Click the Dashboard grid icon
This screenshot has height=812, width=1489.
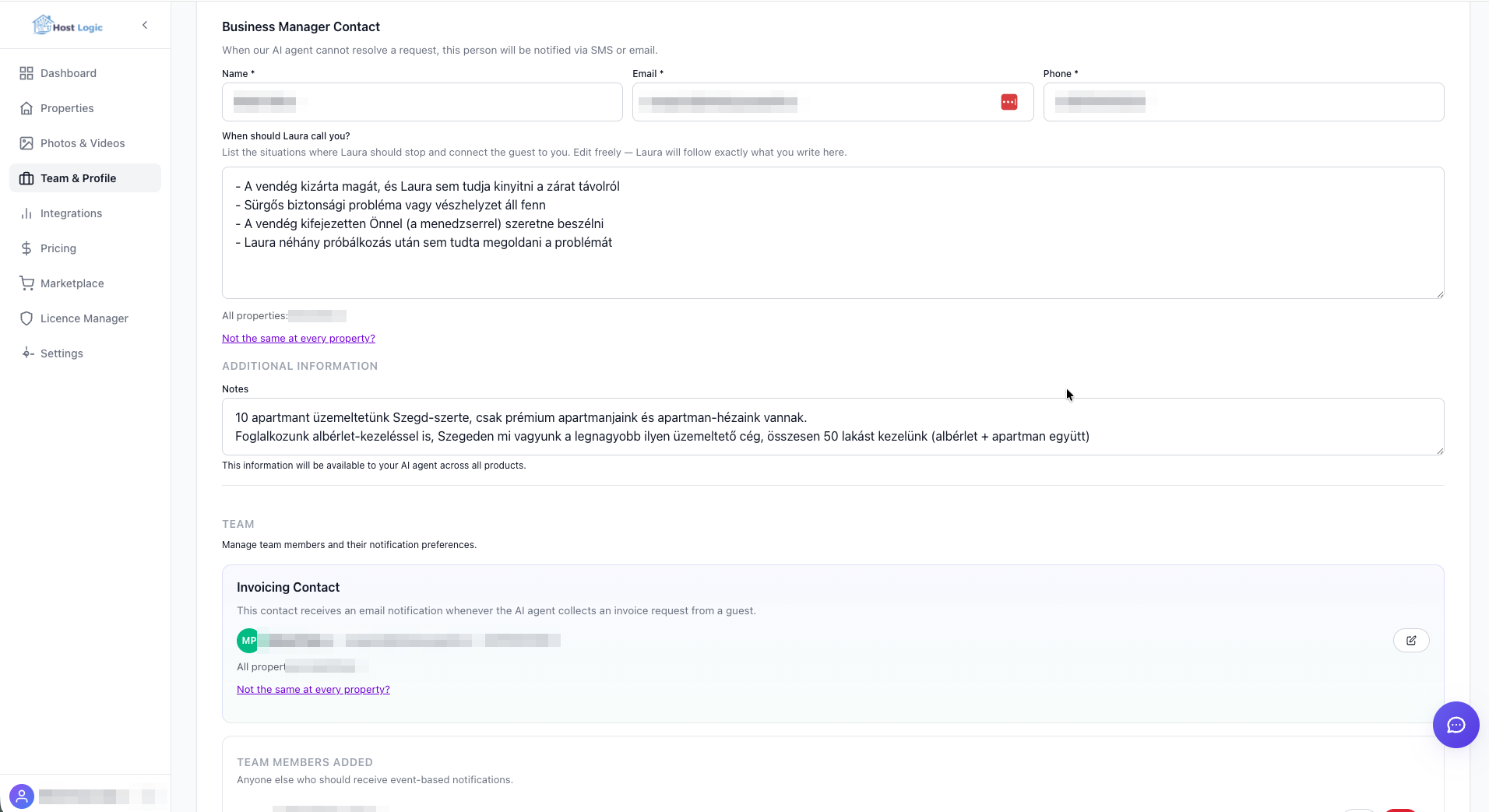pos(26,73)
